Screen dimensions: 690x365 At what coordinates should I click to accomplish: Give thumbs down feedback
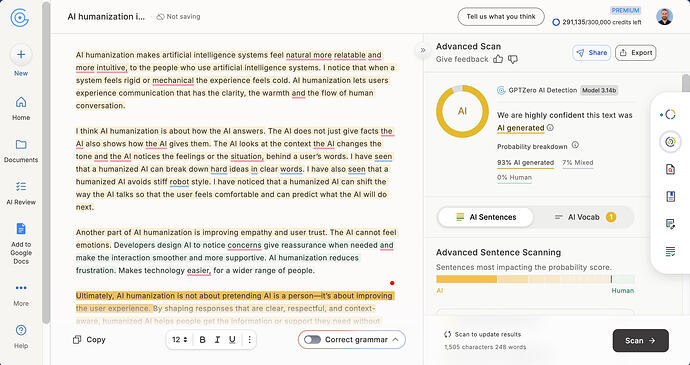513,59
